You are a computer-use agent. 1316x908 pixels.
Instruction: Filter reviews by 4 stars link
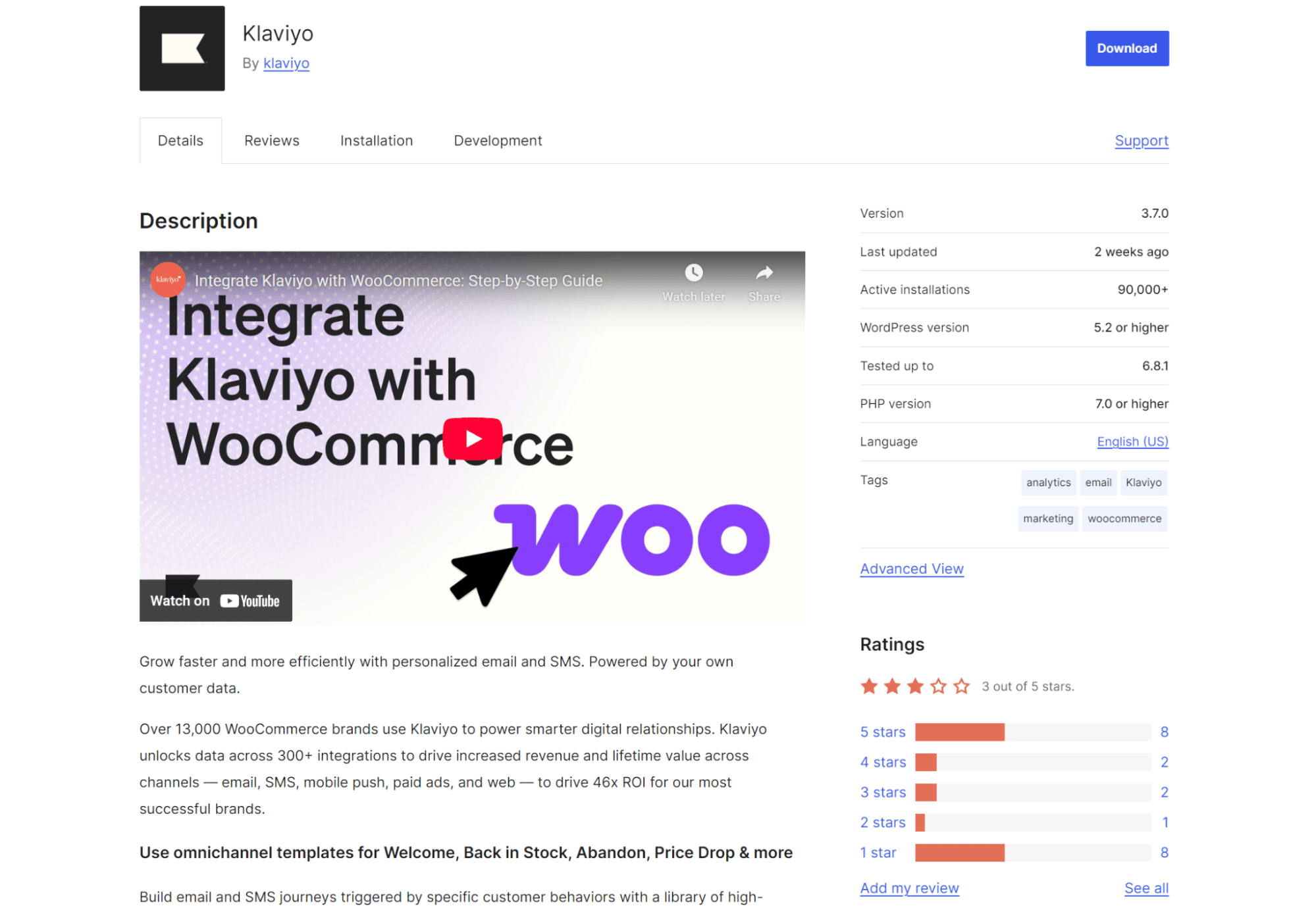tap(883, 762)
